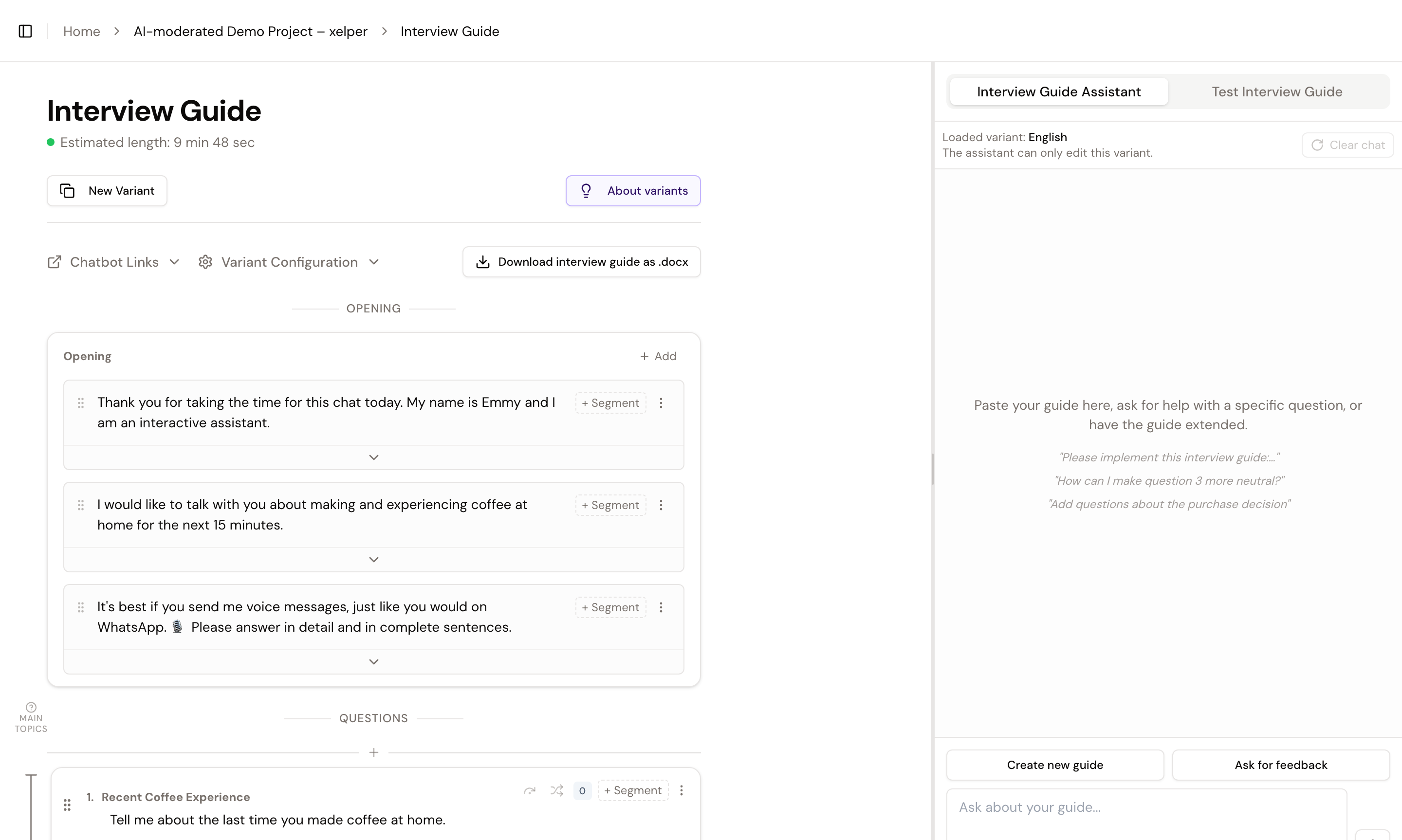Open options menu for voice messages item

pyautogui.click(x=661, y=607)
